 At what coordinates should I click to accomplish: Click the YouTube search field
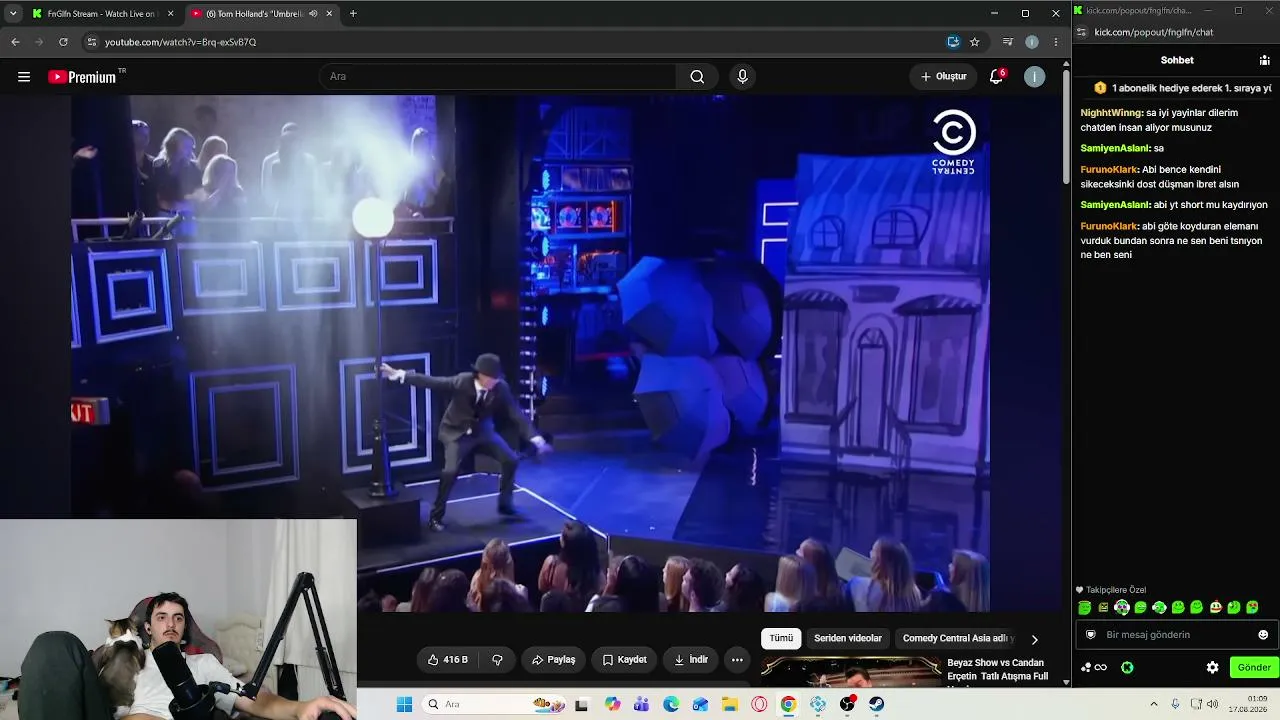tap(497, 77)
